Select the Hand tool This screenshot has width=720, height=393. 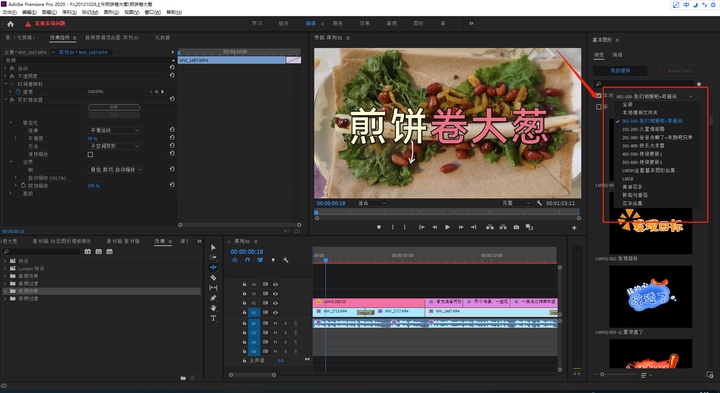pyautogui.click(x=213, y=308)
